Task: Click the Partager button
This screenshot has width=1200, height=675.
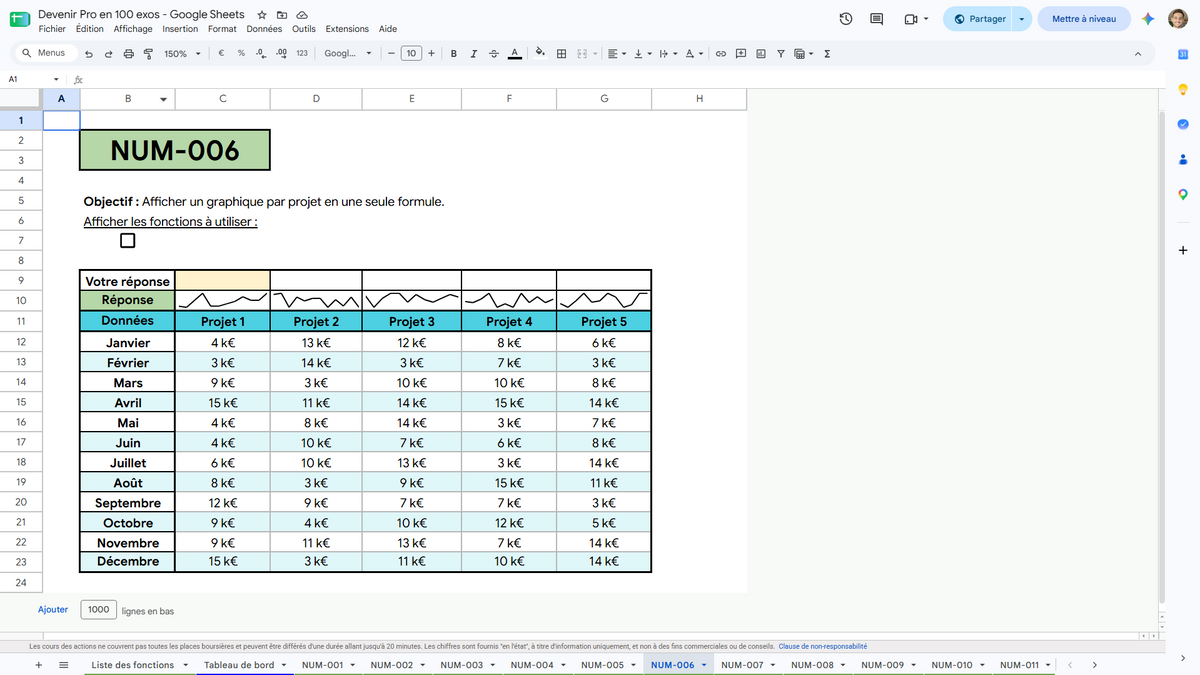Action: coord(978,19)
